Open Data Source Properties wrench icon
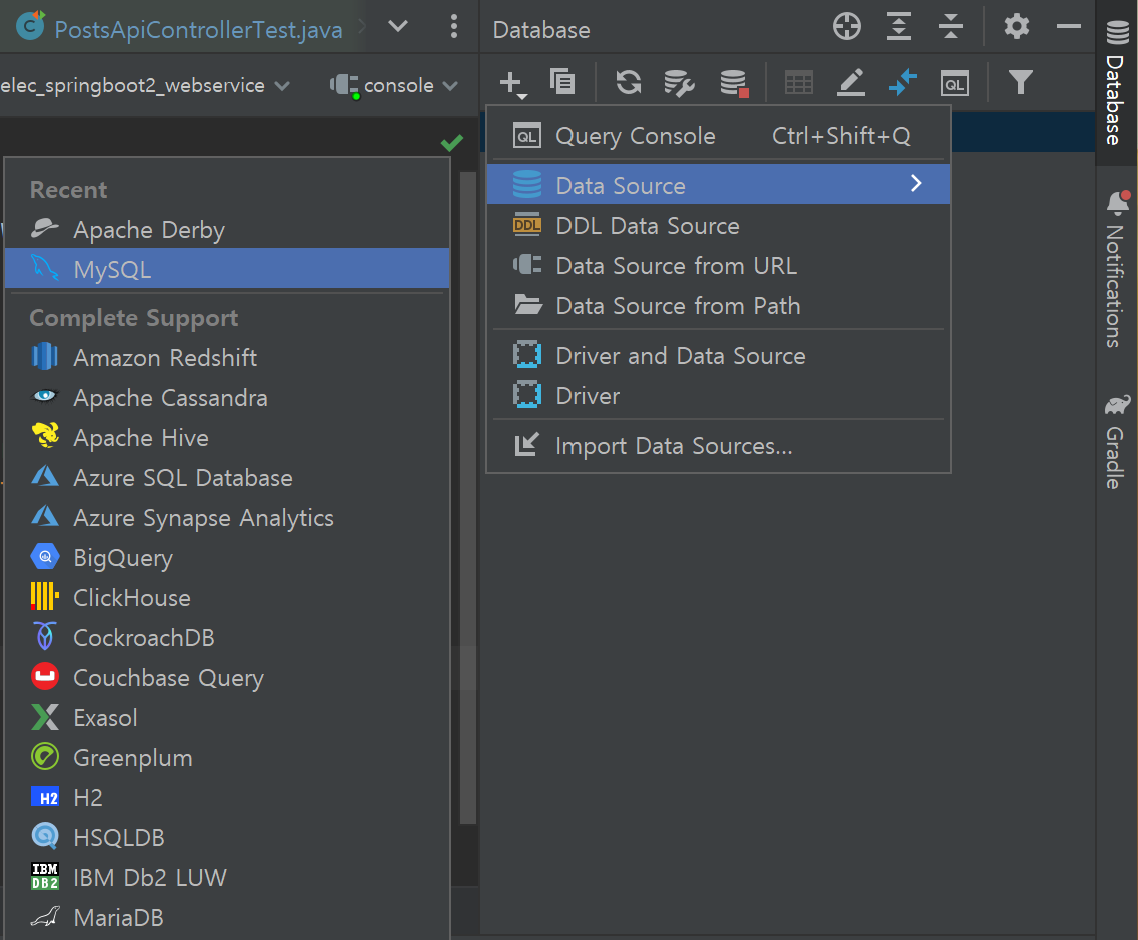This screenshot has width=1138, height=940. point(679,83)
